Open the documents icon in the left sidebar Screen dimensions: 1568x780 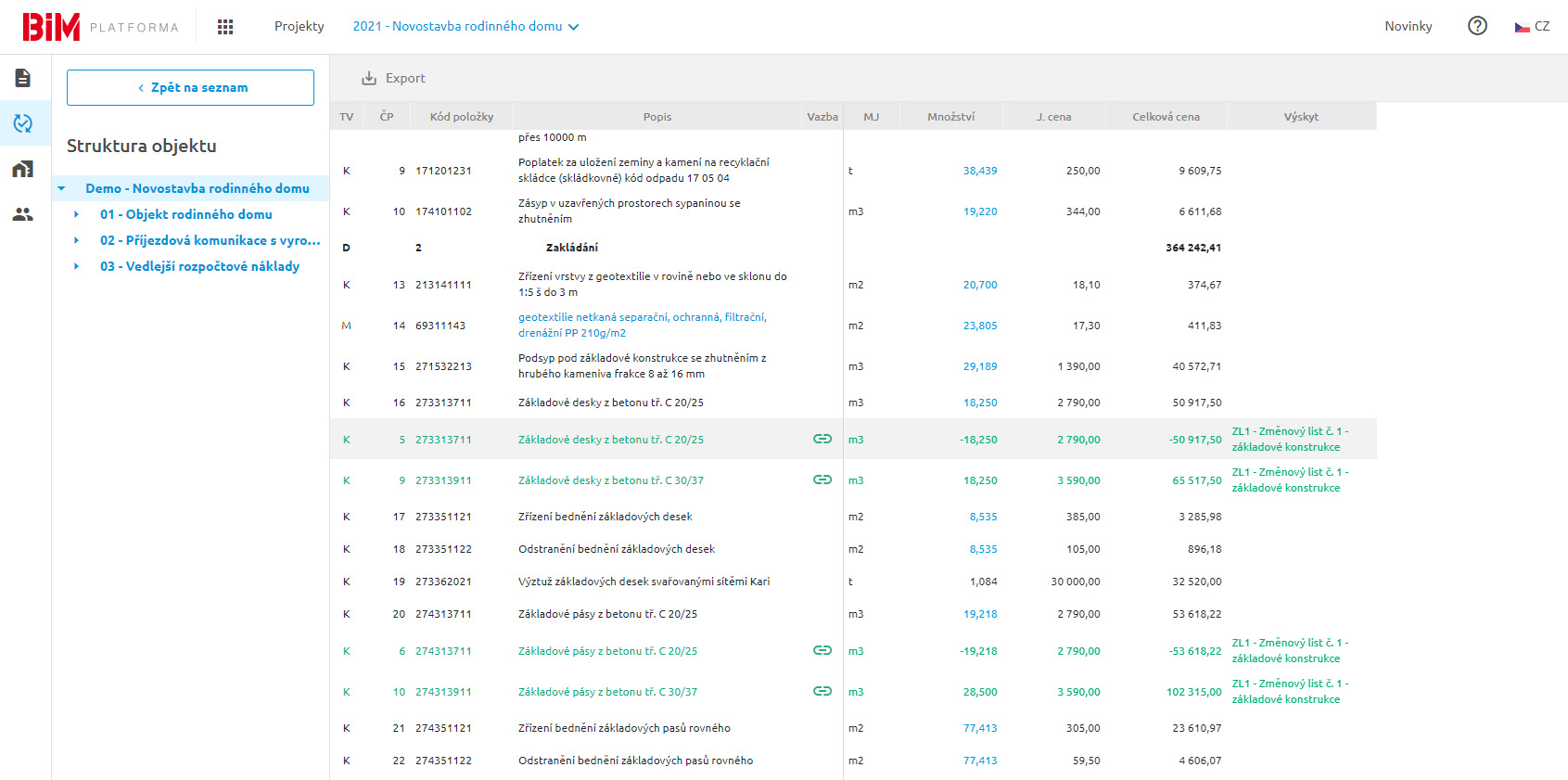pos(23,78)
